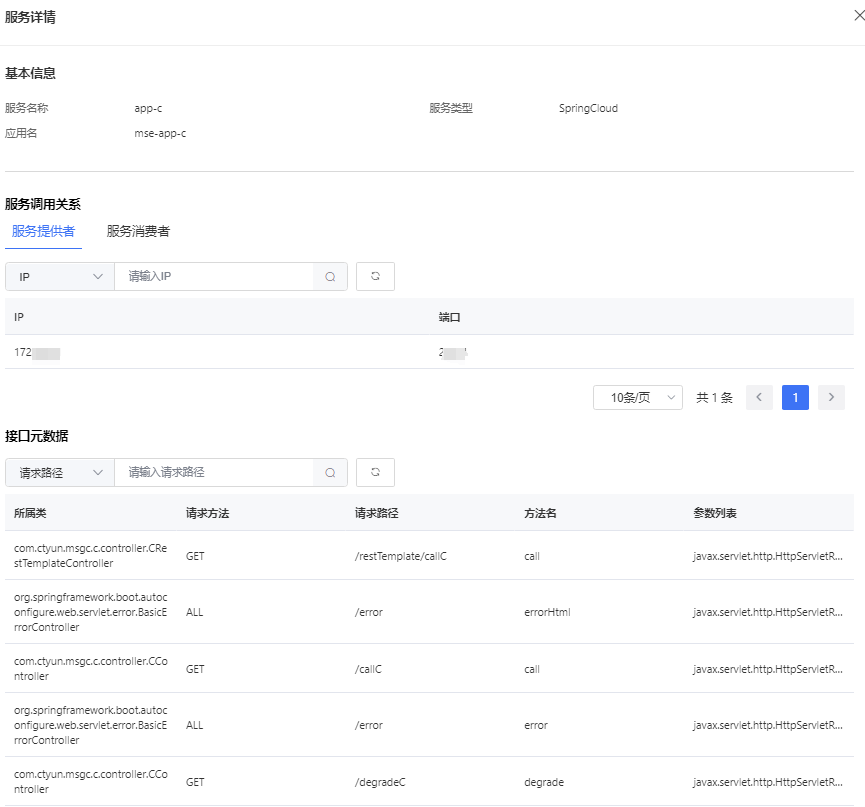Click the 请求方法 column header
The height and width of the screenshot is (807, 865).
pyautogui.click(x=207, y=513)
